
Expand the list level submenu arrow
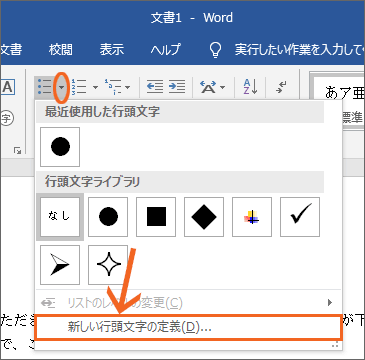(330, 303)
